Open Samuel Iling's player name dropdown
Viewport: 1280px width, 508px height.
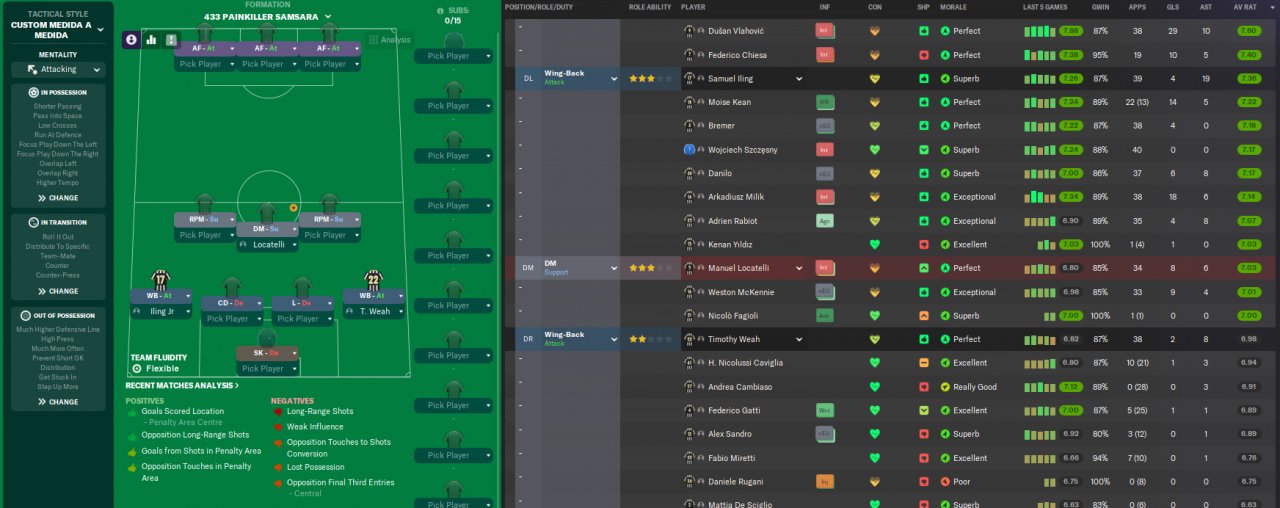[x=799, y=79]
